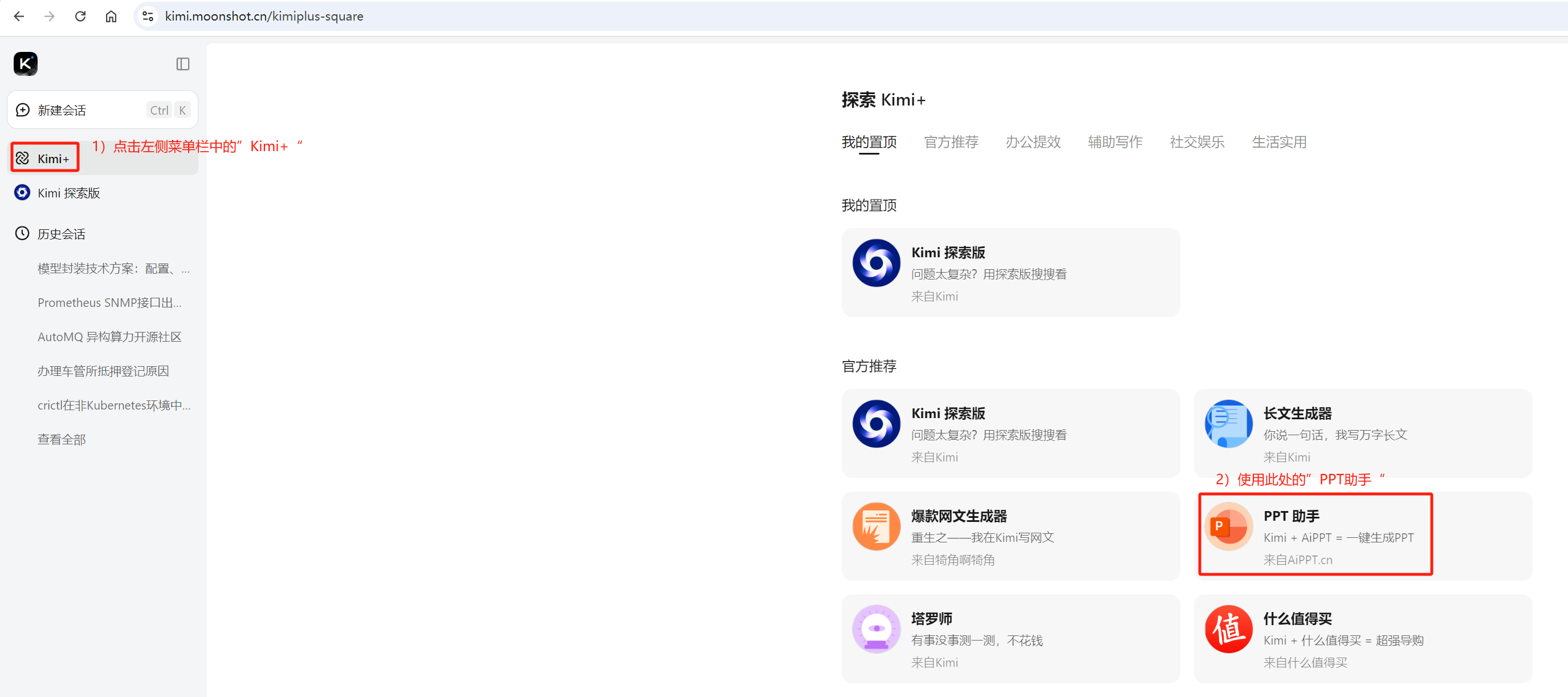Collapse the sidebar with panel toggle icon
Screen dimensions: 1568x697
coord(182,64)
